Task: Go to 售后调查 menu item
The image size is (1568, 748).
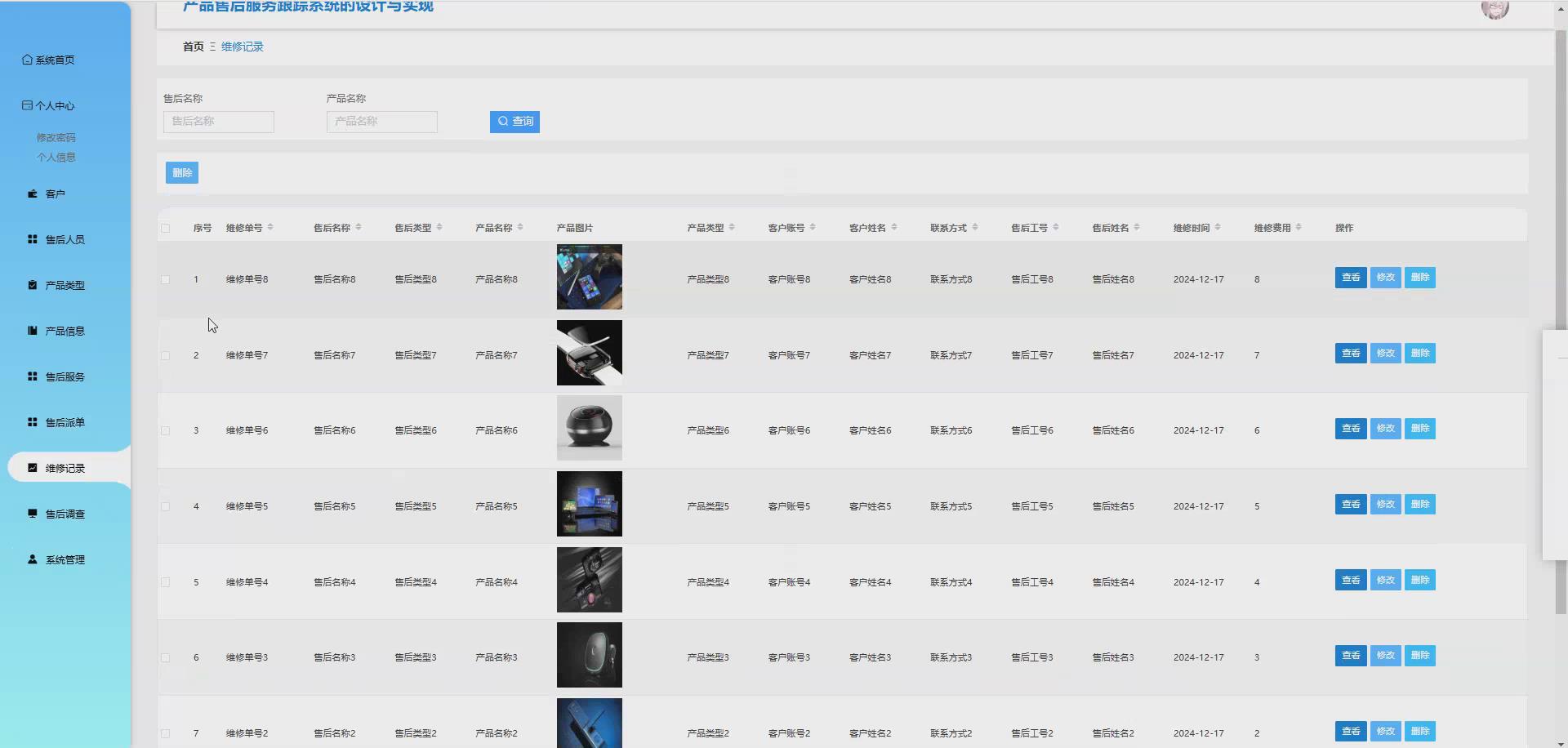Action: coord(65,514)
